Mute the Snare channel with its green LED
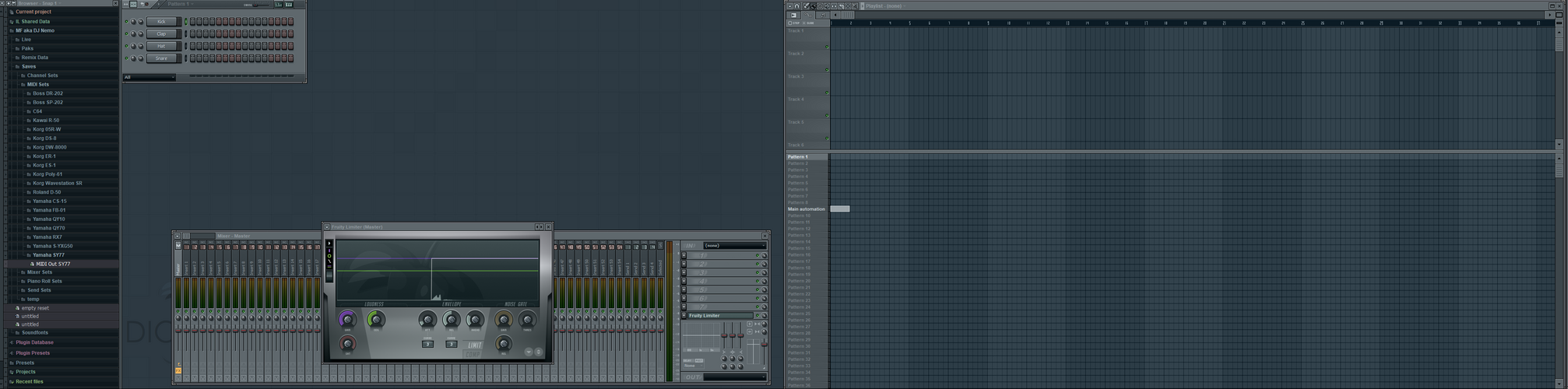The width and height of the screenshot is (1568, 389). (x=126, y=58)
